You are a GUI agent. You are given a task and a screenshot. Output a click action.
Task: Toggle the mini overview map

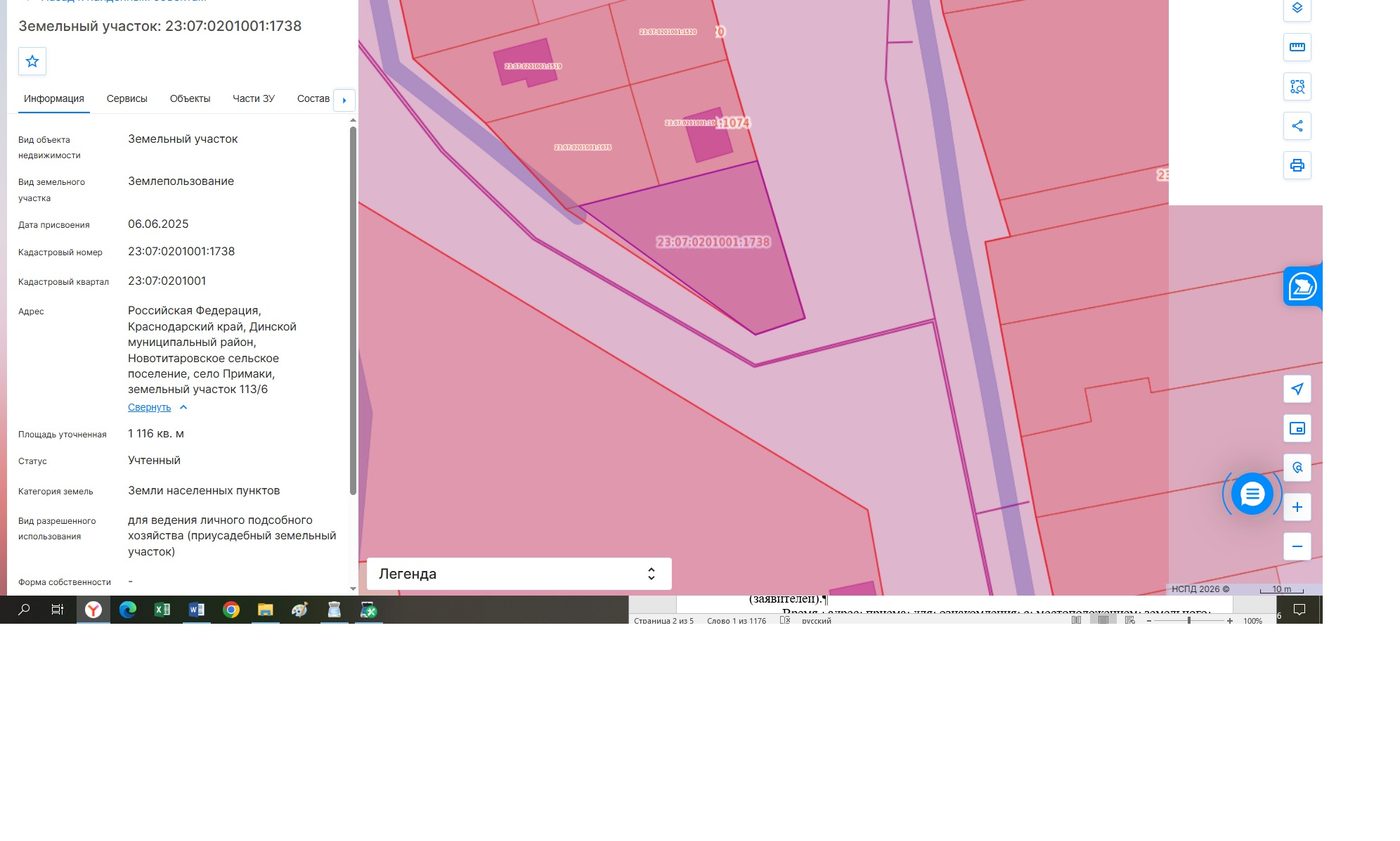coord(1297,428)
